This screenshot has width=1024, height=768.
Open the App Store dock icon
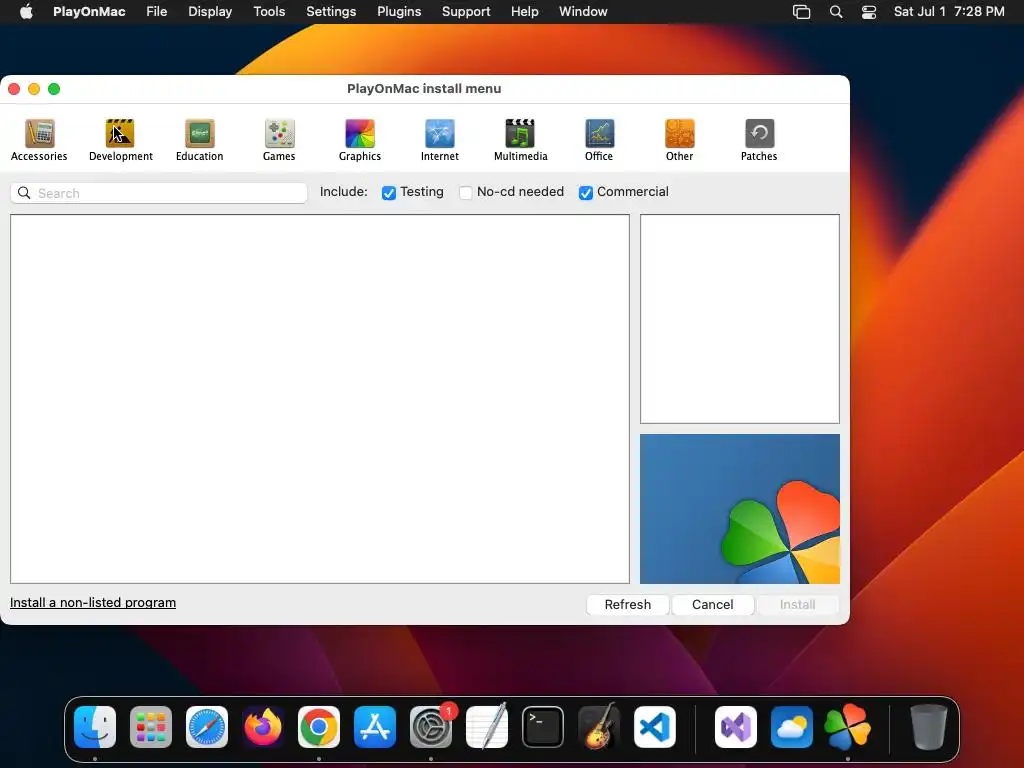[375, 727]
